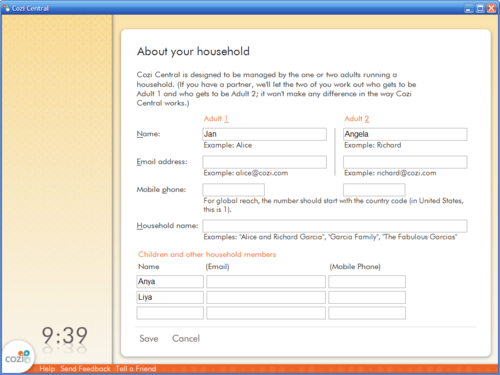500x375 pixels.
Task: Click the Cozi Central title bar icon
Action: [6, 8]
